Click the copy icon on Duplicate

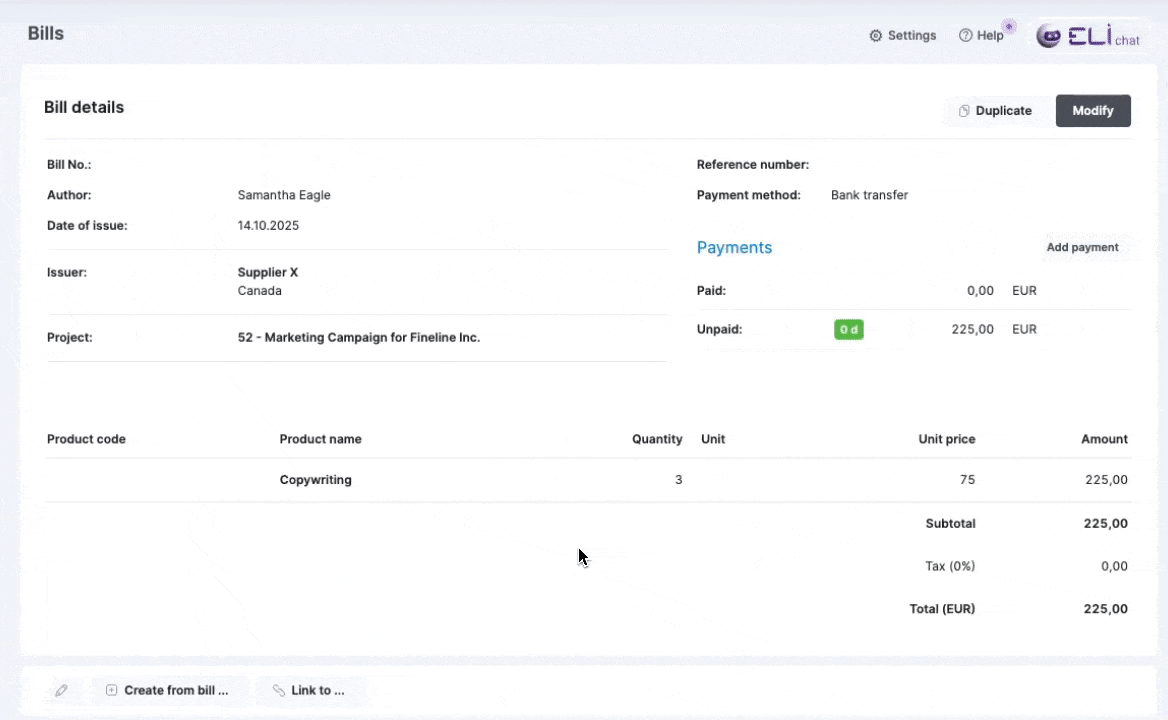coord(964,111)
